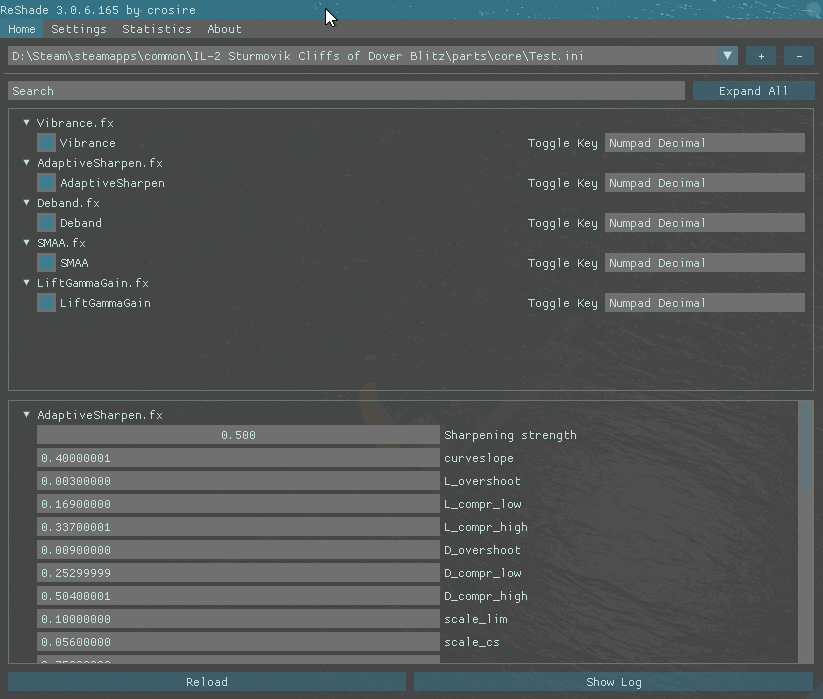
Task: Click the Show Log button
Action: point(613,682)
